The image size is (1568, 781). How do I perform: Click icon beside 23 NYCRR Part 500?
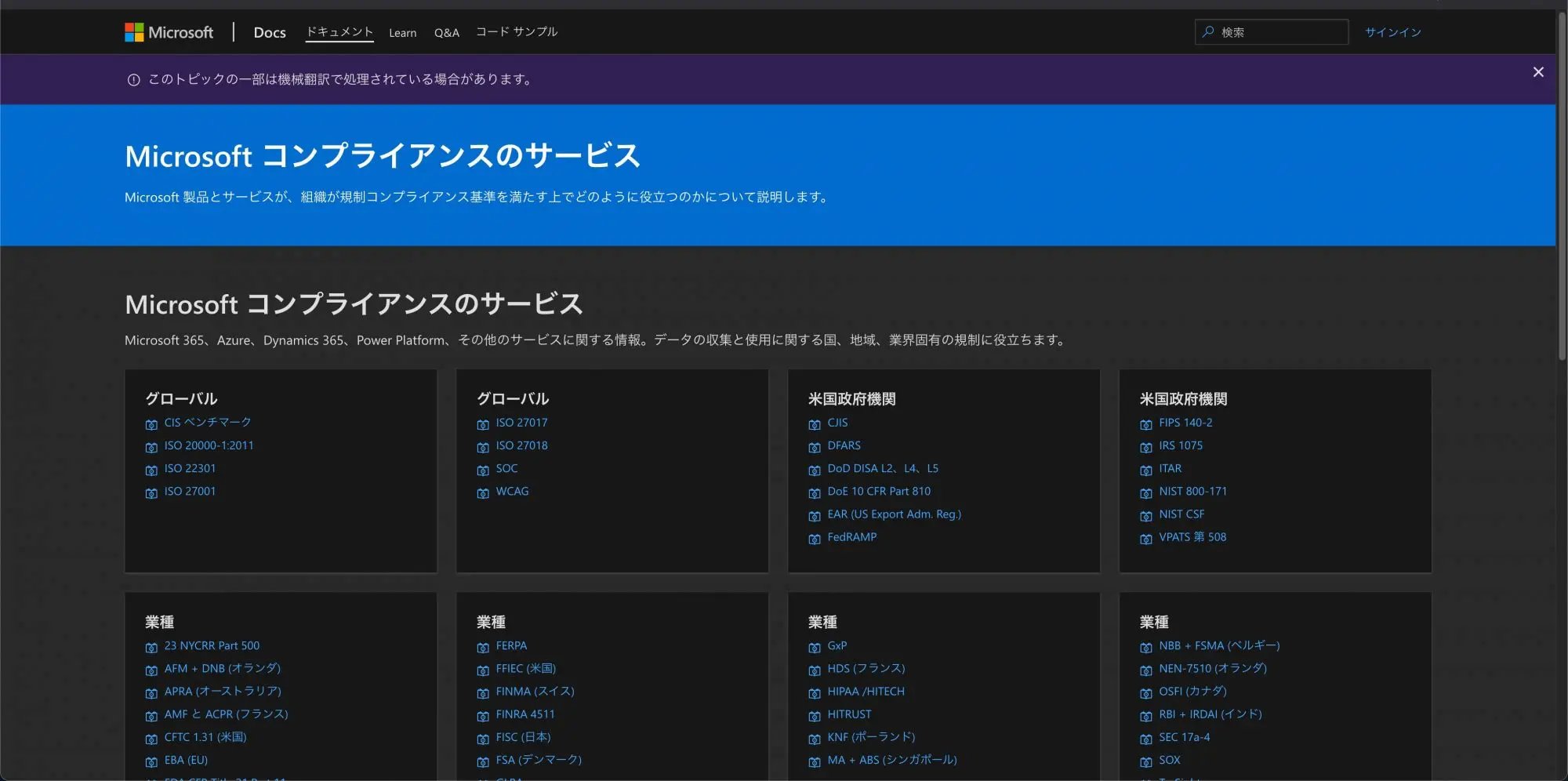[x=151, y=648]
